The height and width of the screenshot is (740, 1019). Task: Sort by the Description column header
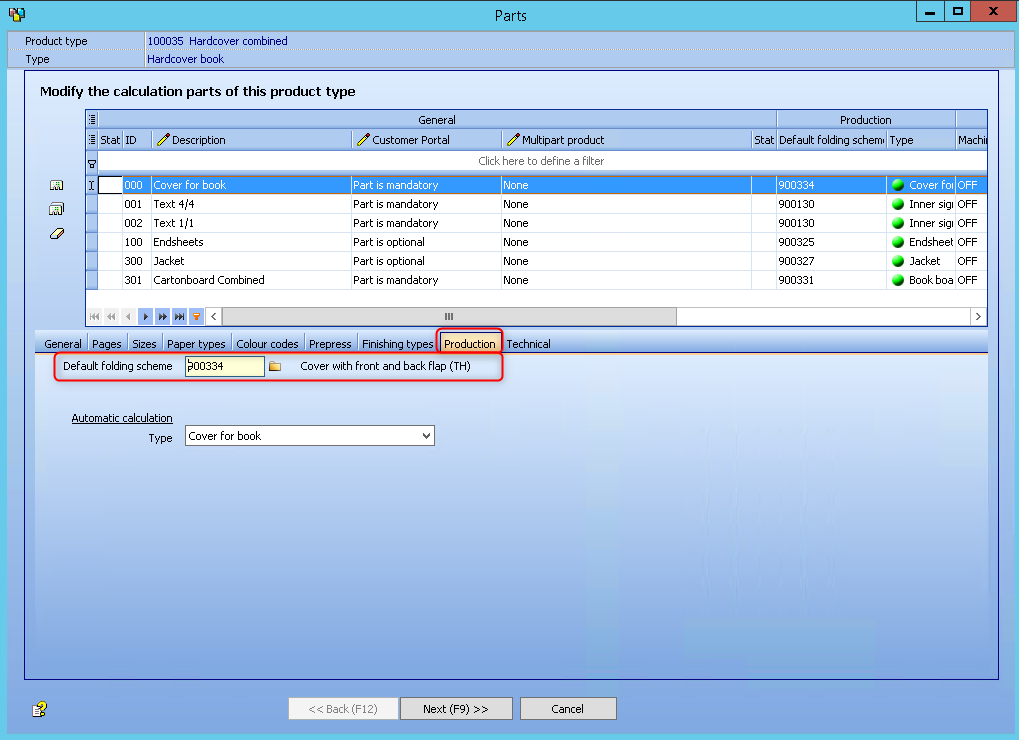252,140
